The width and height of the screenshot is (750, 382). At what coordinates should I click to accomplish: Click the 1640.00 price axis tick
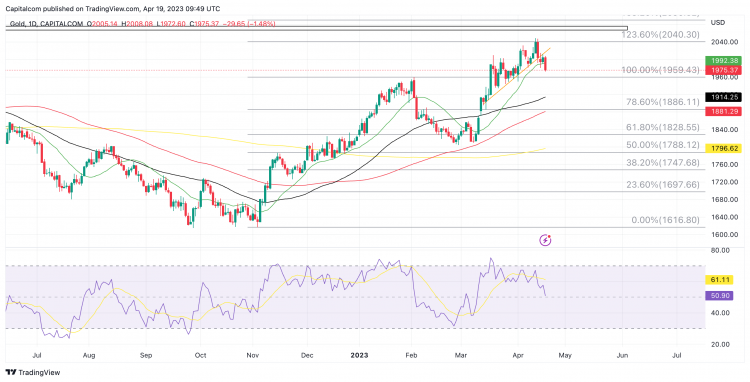(x=725, y=217)
